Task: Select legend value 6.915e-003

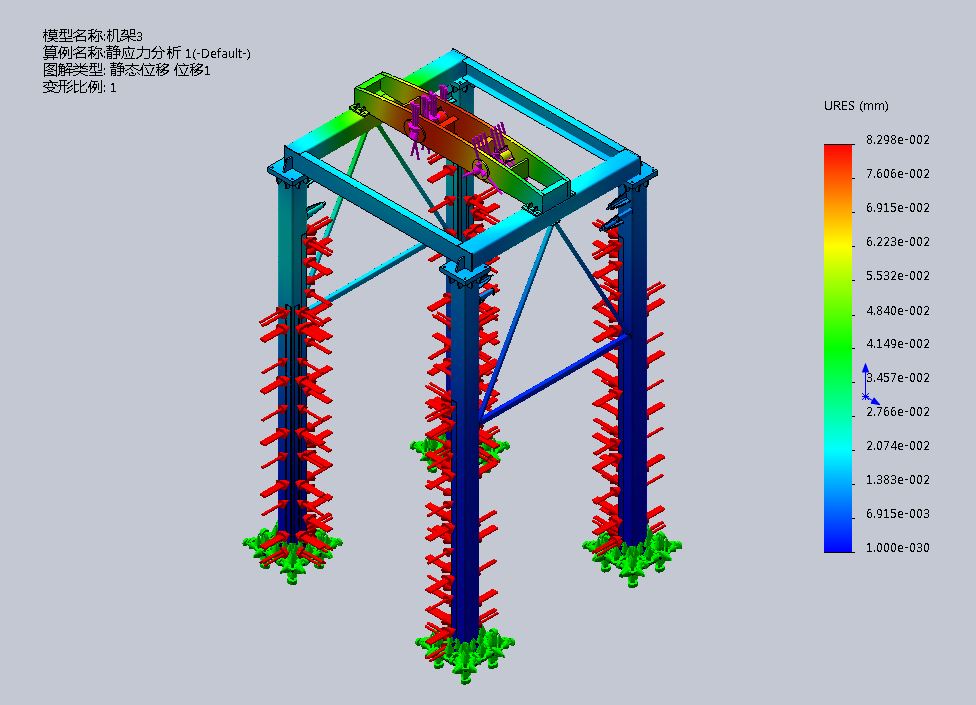Action: click(x=898, y=514)
